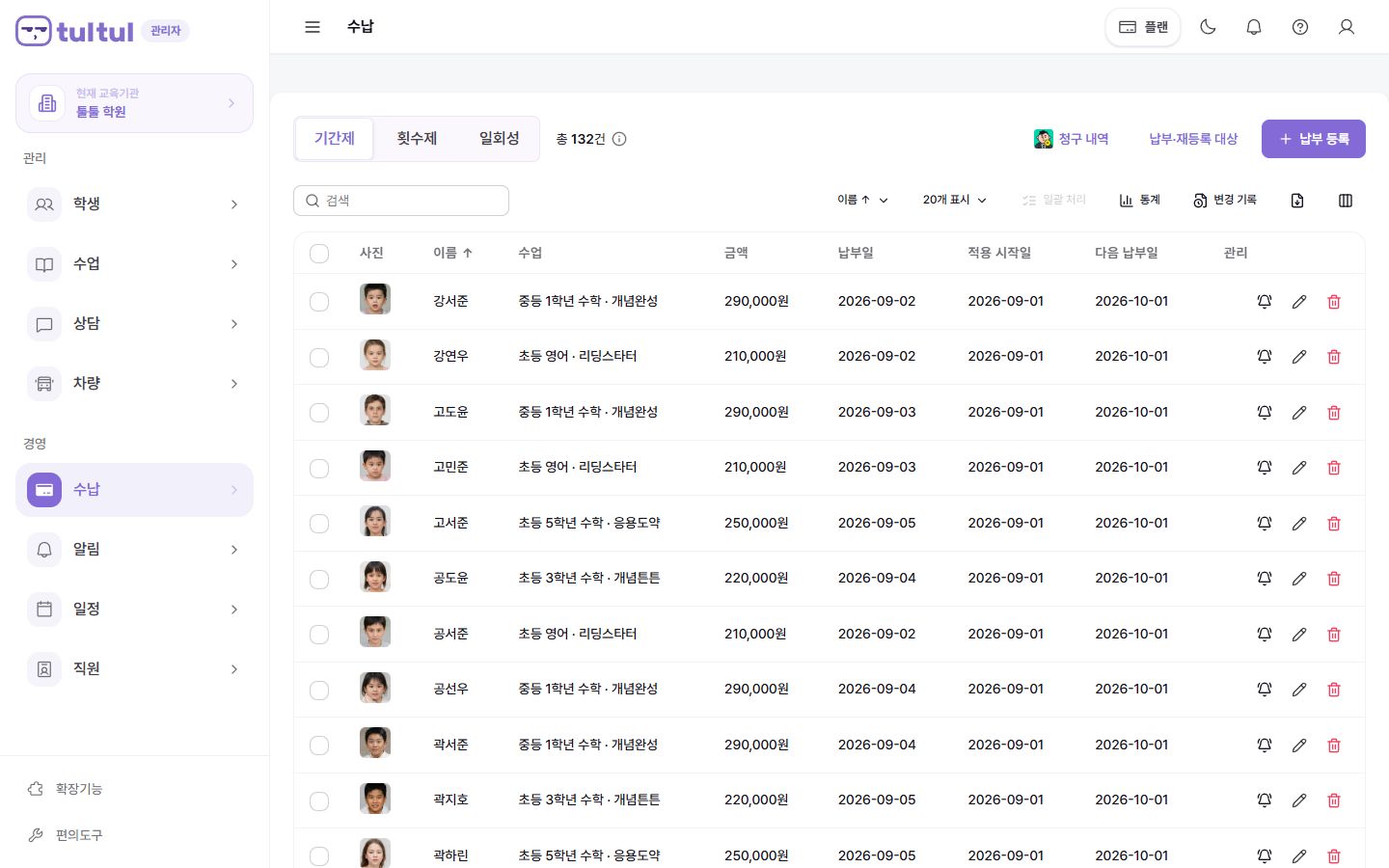Delete payment trash for 고도윤 row
1389x868 pixels.
pos(1334,413)
